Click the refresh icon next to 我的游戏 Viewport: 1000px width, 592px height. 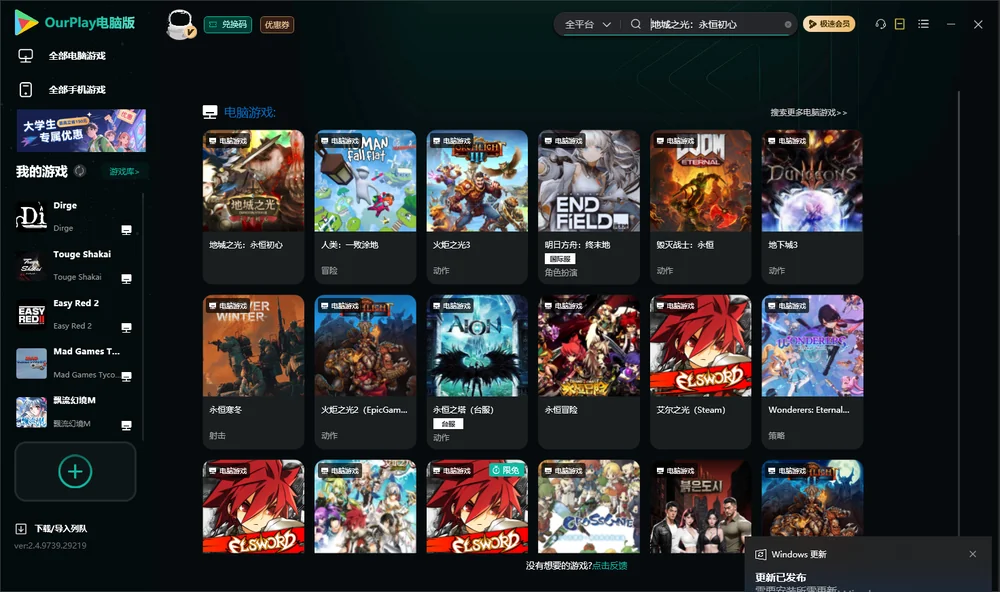pos(80,171)
